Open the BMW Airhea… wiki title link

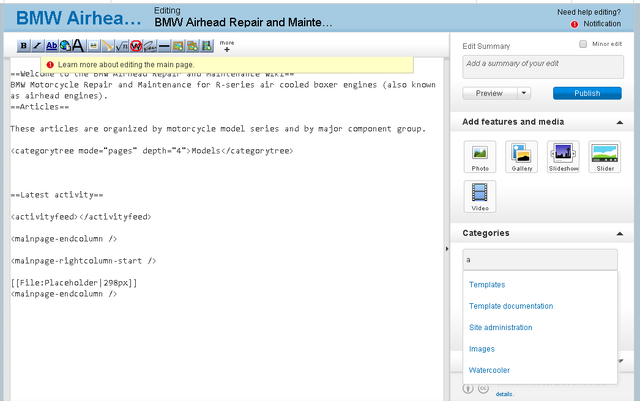pyautogui.click(x=78, y=18)
